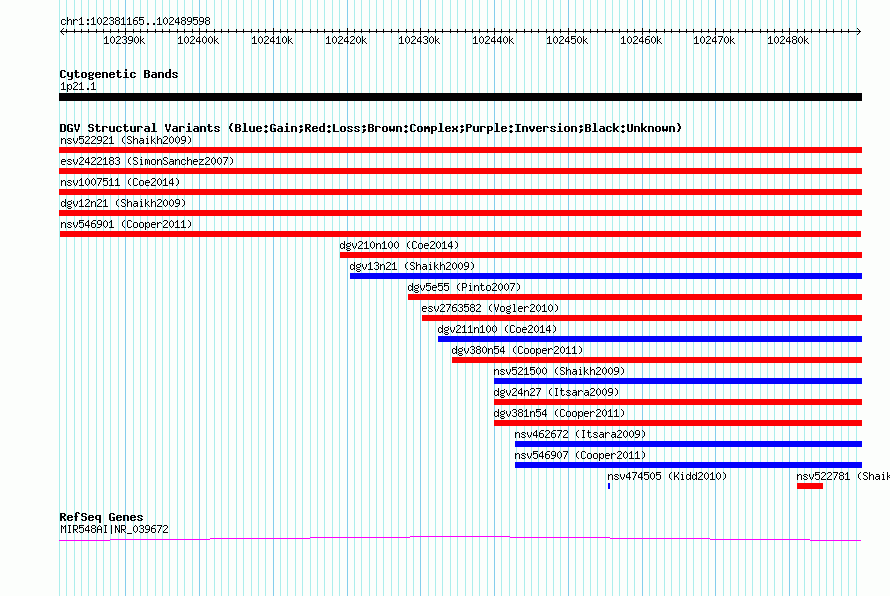This screenshot has height=596, width=890.
Task: Open the esv2422183 (SimonSanchez2007) variant
Action: (x=147, y=161)
